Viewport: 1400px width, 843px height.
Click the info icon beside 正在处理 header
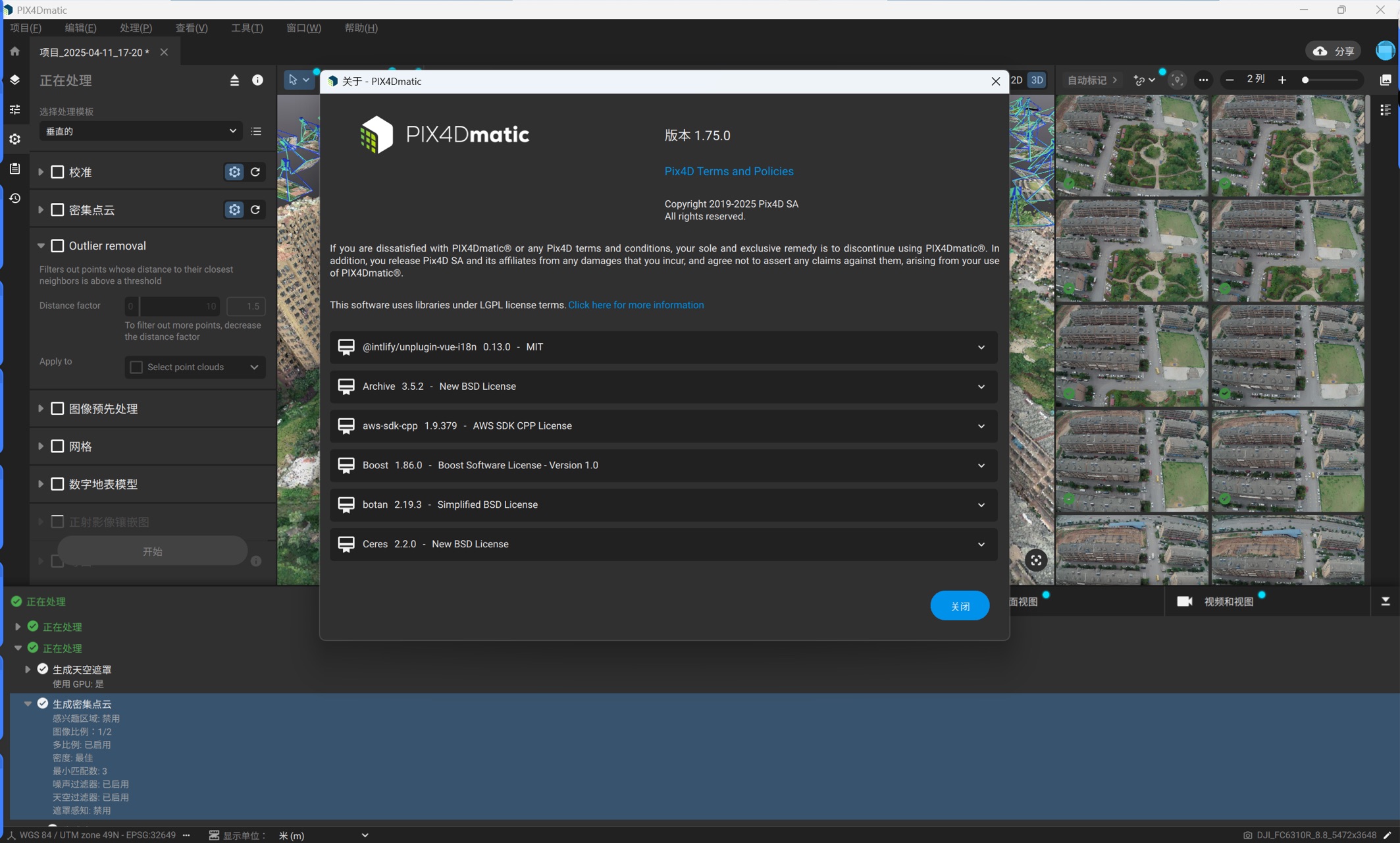pos(257,80)
